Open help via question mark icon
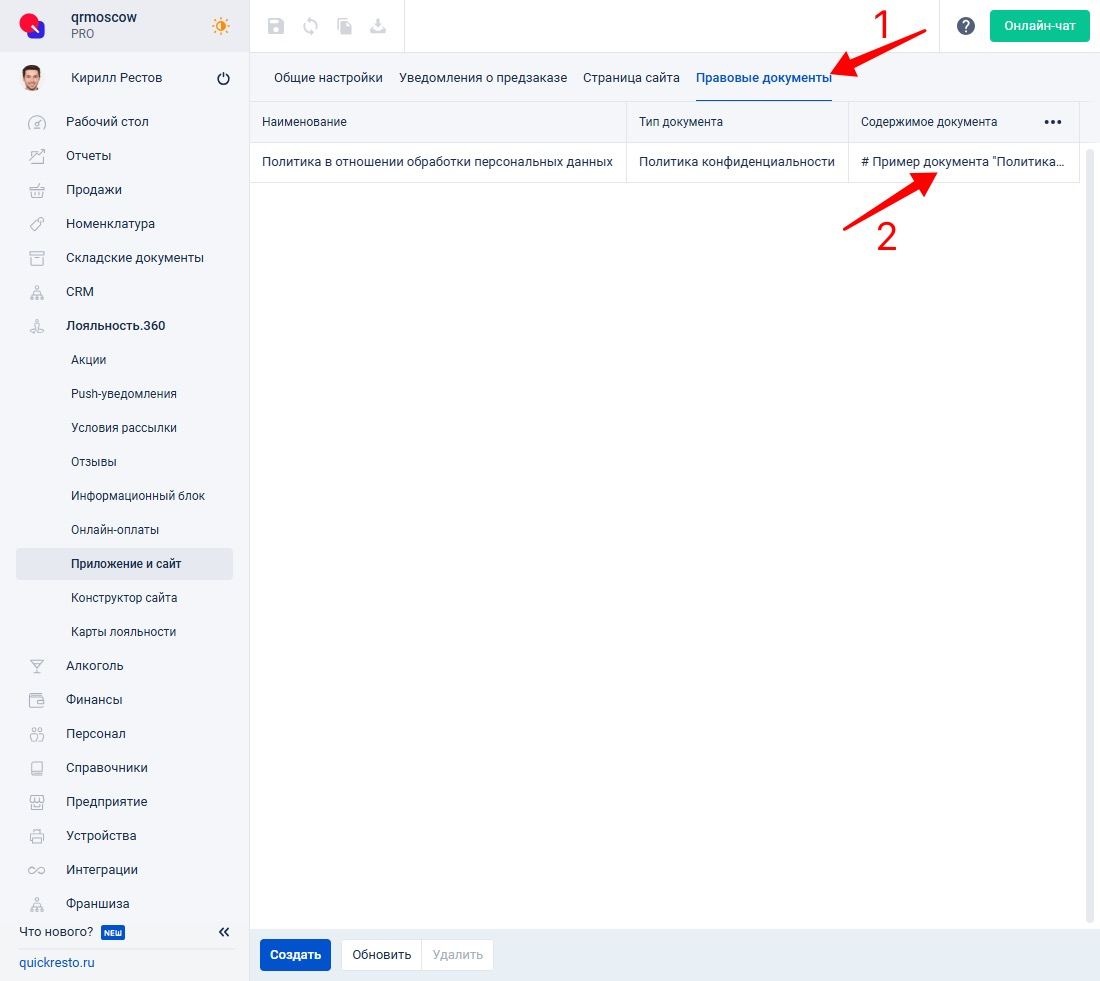Image resolution: width=1100 pixels, height=981 pixels. pos(965,26)
